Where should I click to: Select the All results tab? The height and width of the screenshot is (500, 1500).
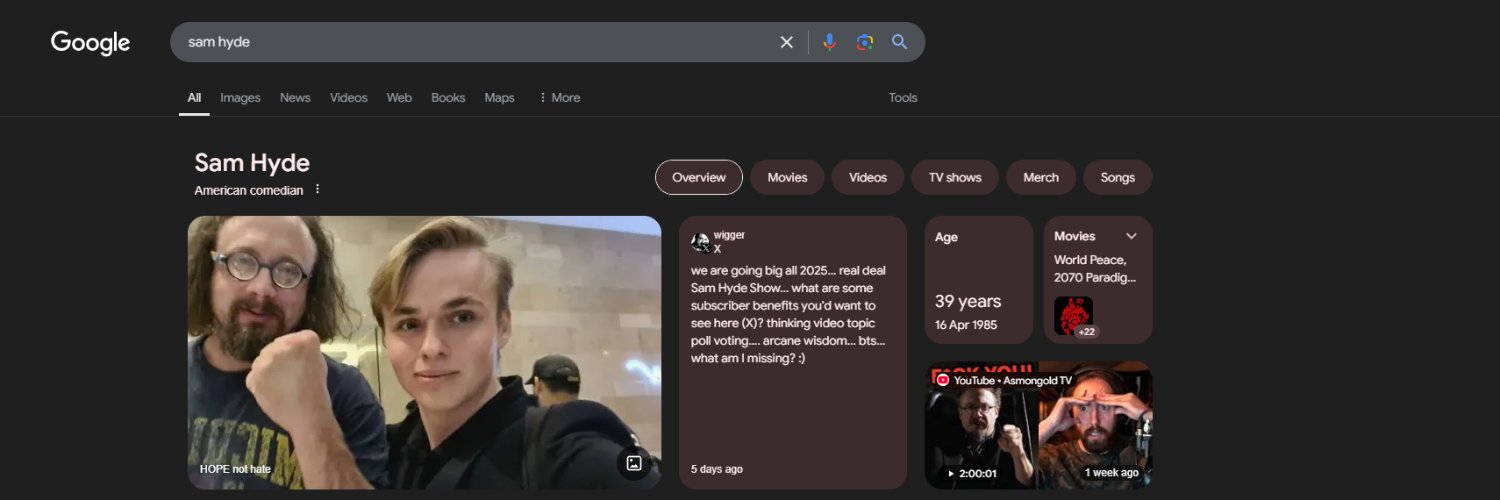pos(194,98)
